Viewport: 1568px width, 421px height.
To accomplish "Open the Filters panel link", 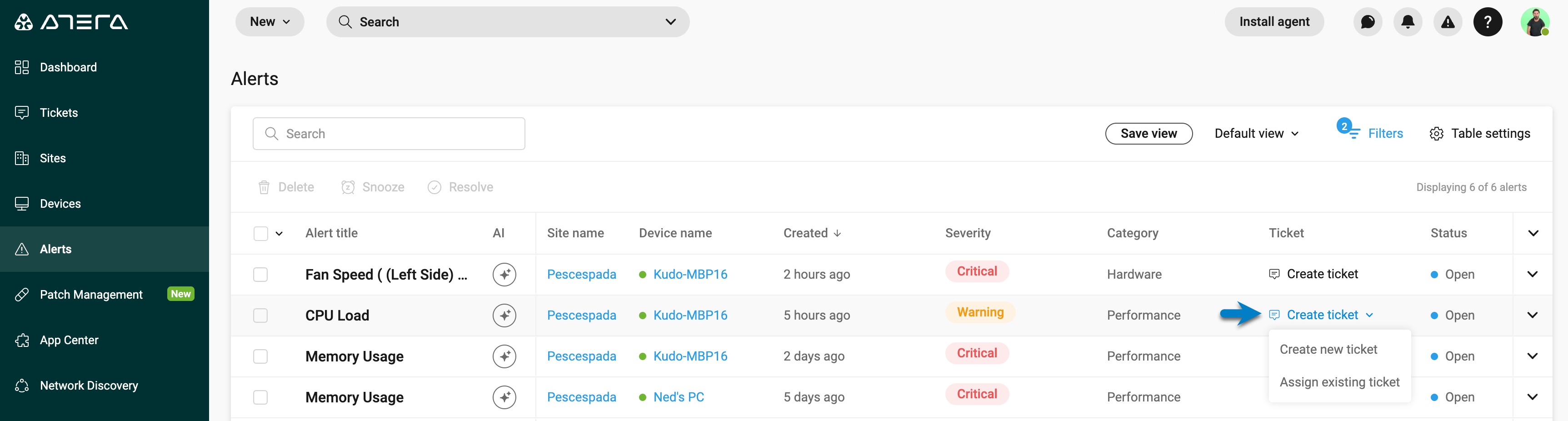I will (x=1385, y=133).
